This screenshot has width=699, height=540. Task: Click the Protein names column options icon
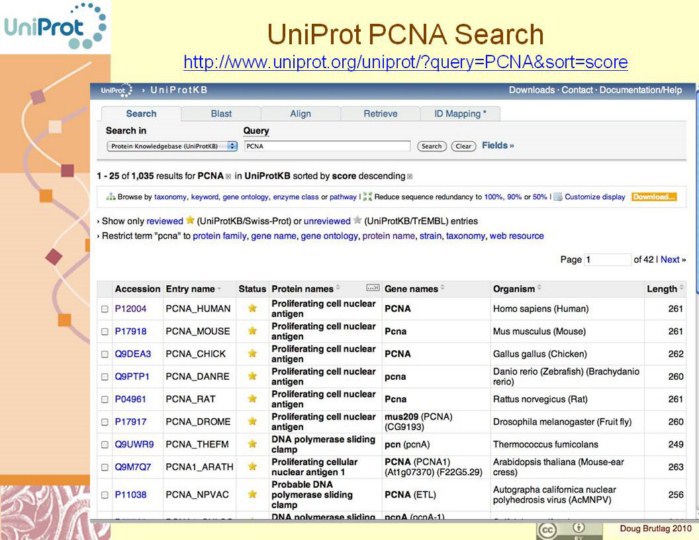tap(373, 288)
